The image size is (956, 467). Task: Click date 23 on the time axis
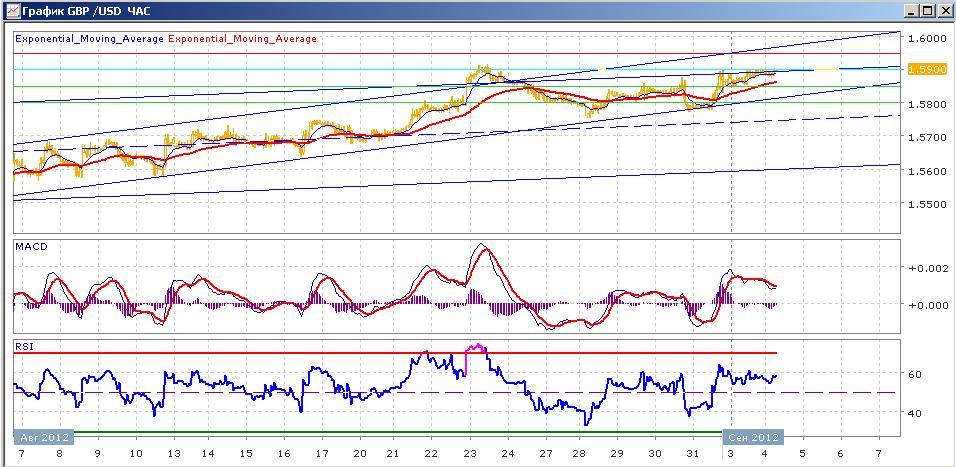(469, 454)
